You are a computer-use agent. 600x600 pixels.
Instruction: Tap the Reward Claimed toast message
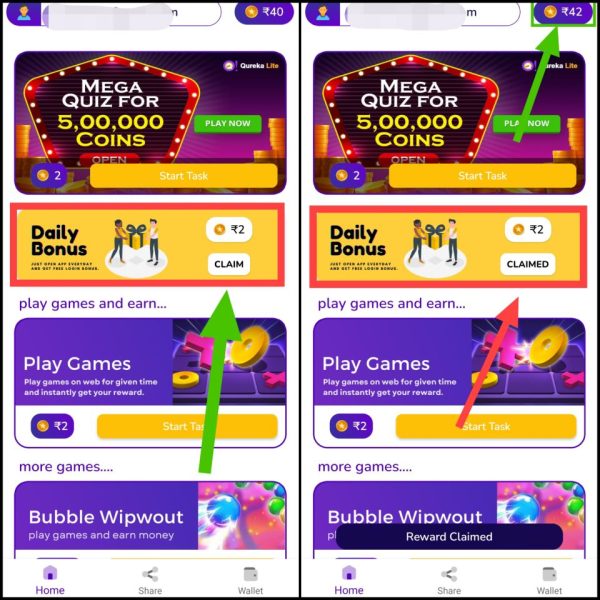point(449,536)
